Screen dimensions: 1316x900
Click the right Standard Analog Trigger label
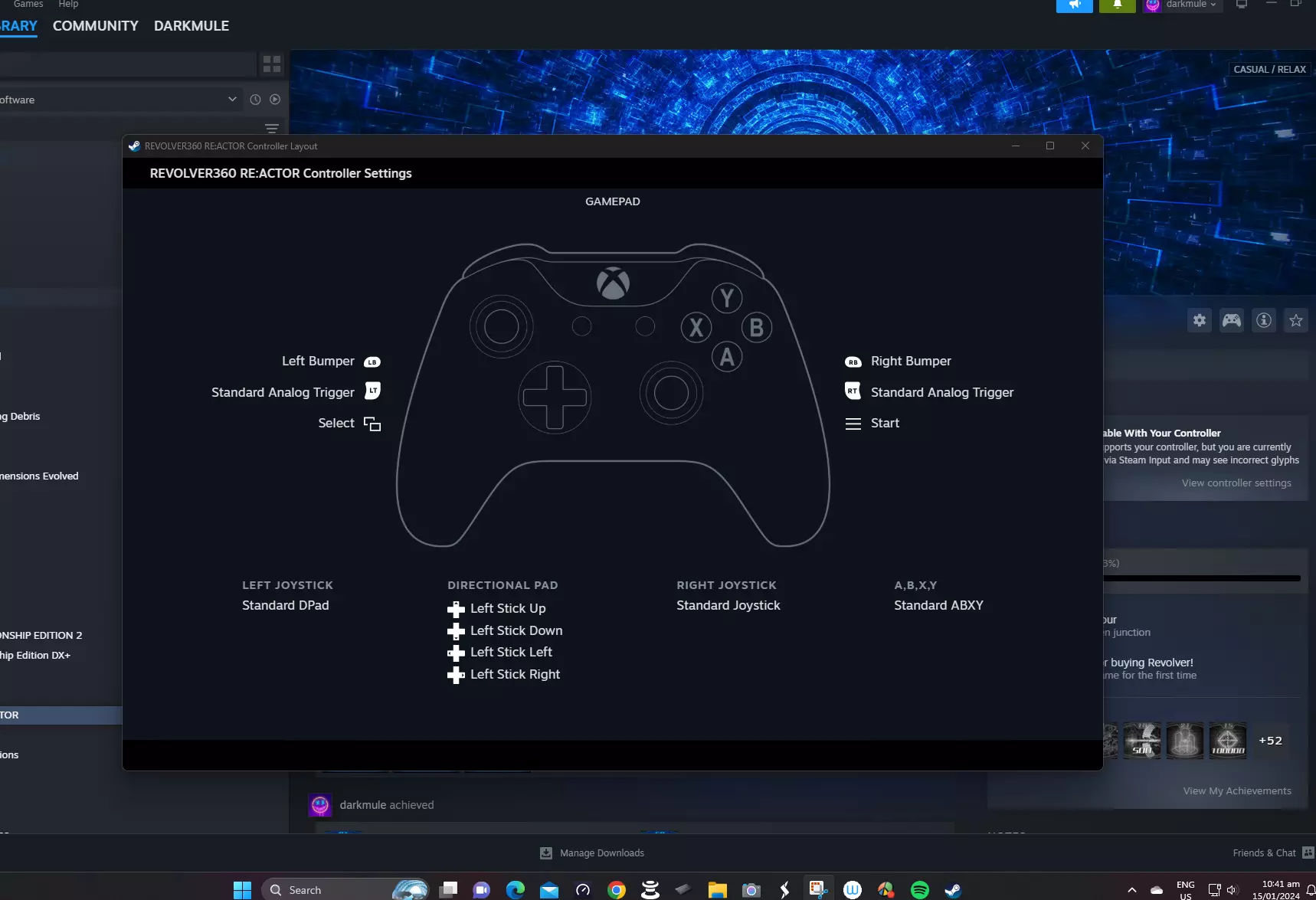tap(942, 392)
